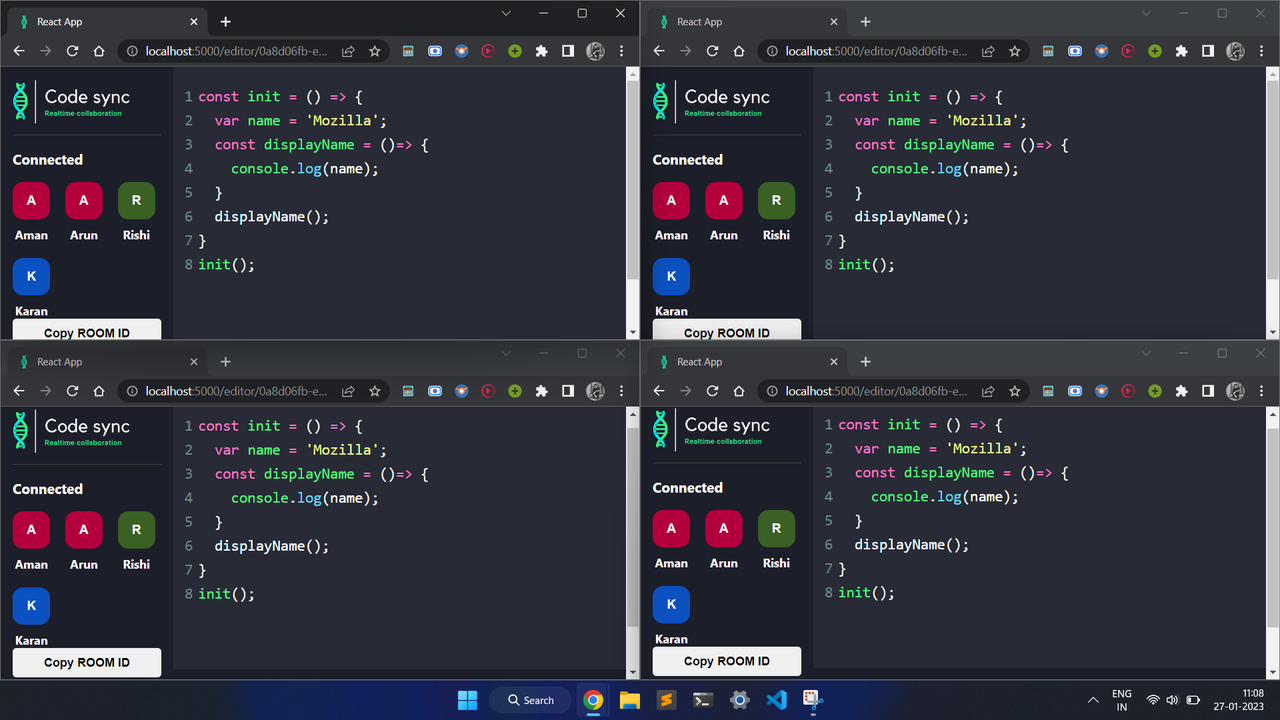
Task: Select Rishi's green avatar
Action: point(136,200)
